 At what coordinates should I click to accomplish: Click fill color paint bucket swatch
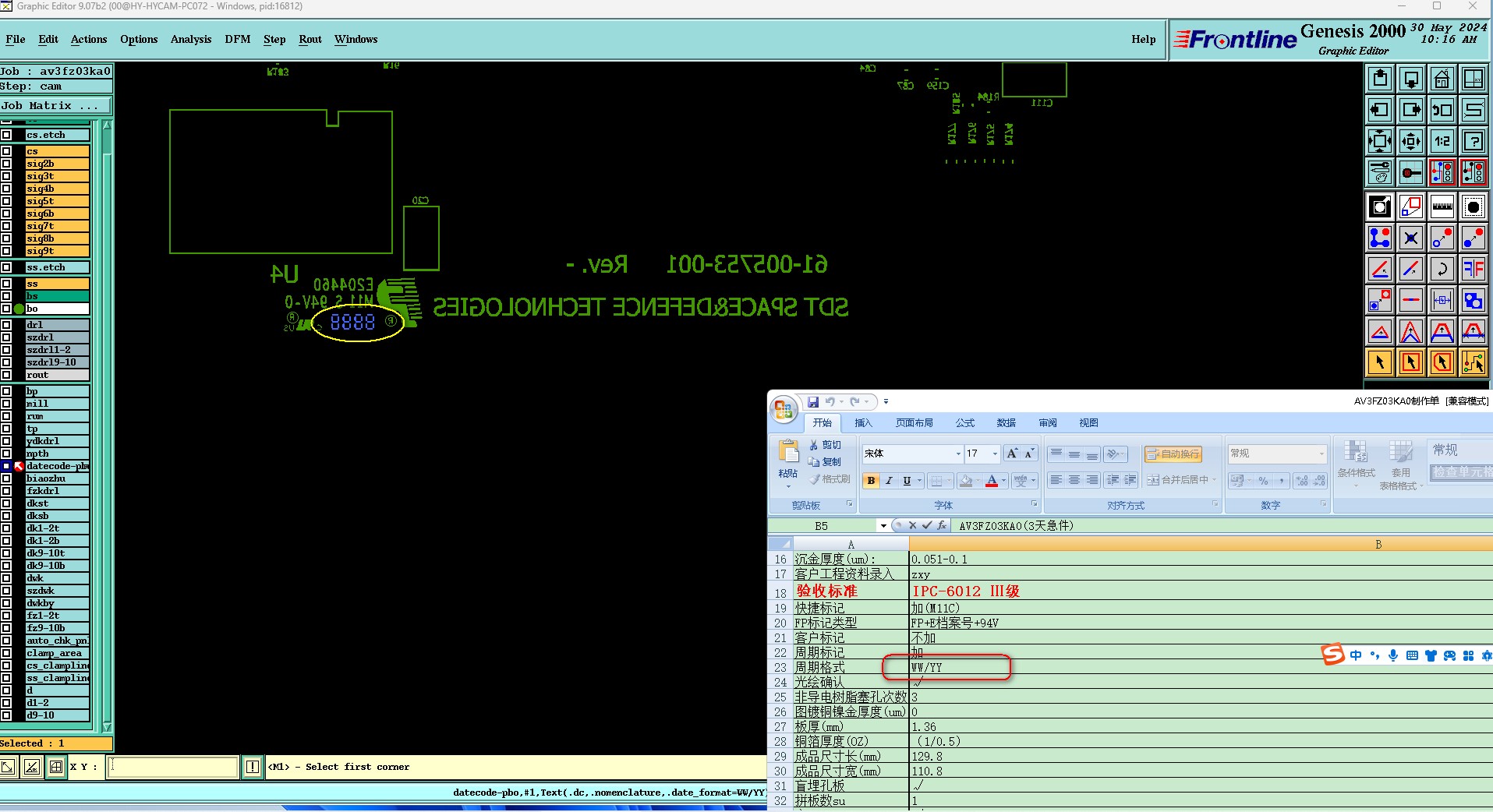pyautogui.click(x=966, y=481)
